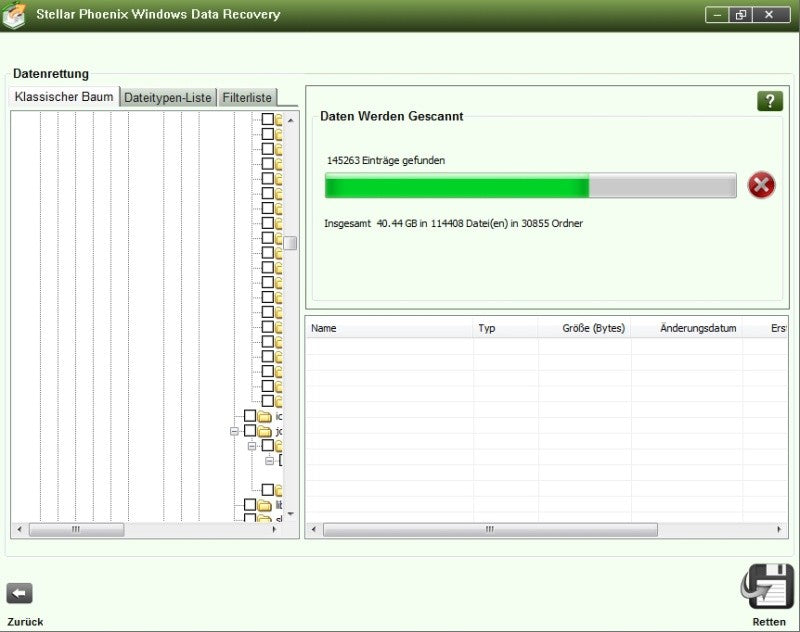Check the first subfolder checkbox under 'jc'

click(268, 445)
